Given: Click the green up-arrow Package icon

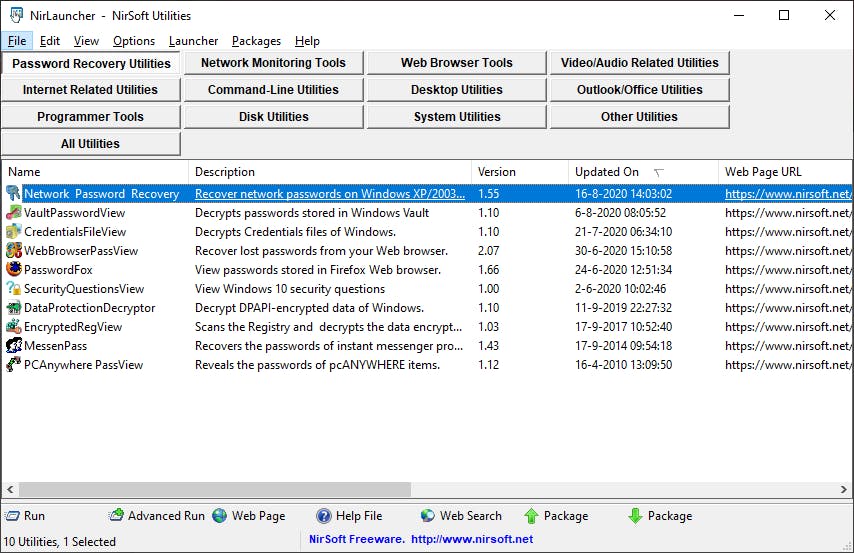Looking at the screenshot, I should point(531,516).
